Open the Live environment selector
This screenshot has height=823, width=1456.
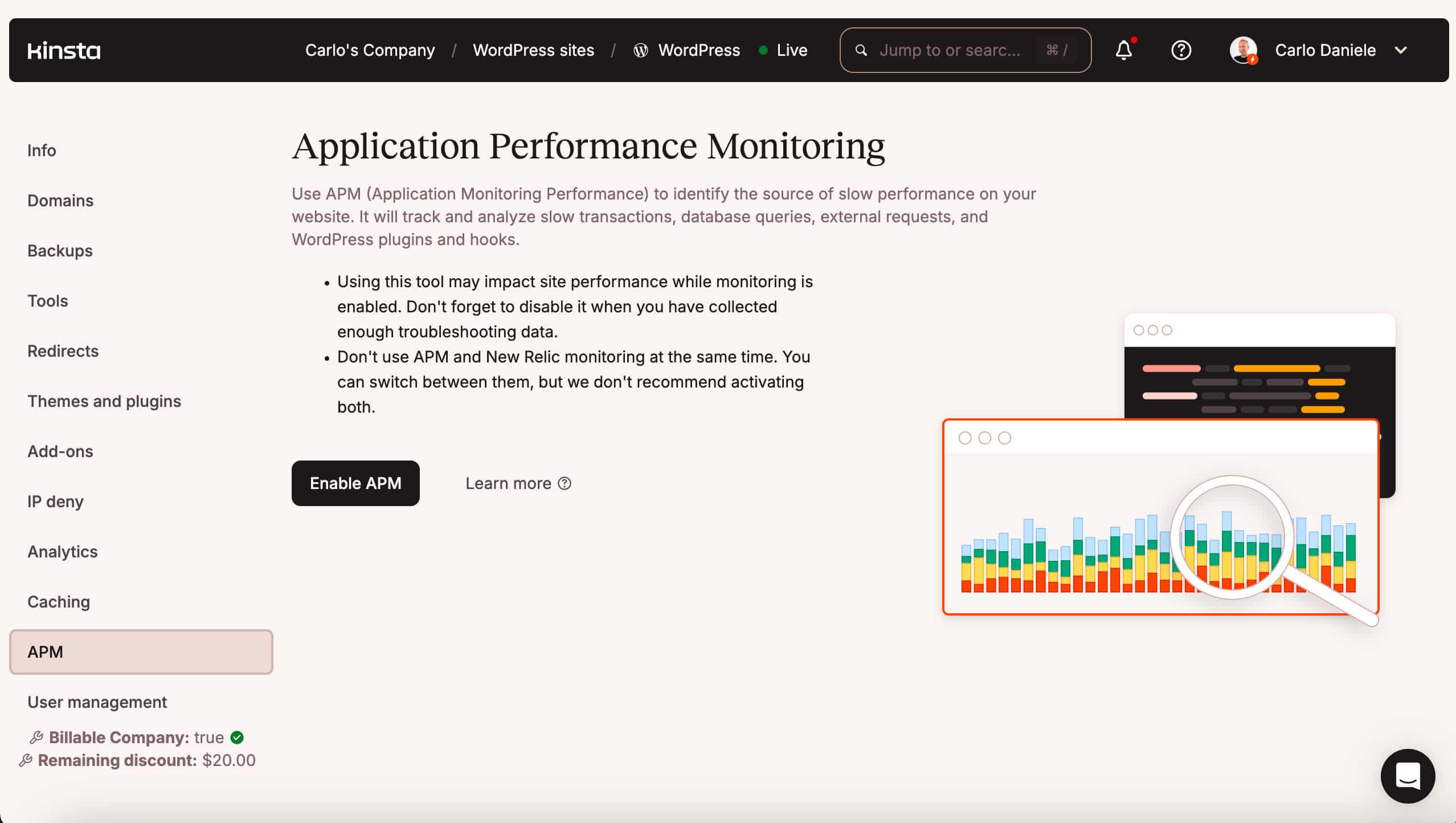(784, 50)
